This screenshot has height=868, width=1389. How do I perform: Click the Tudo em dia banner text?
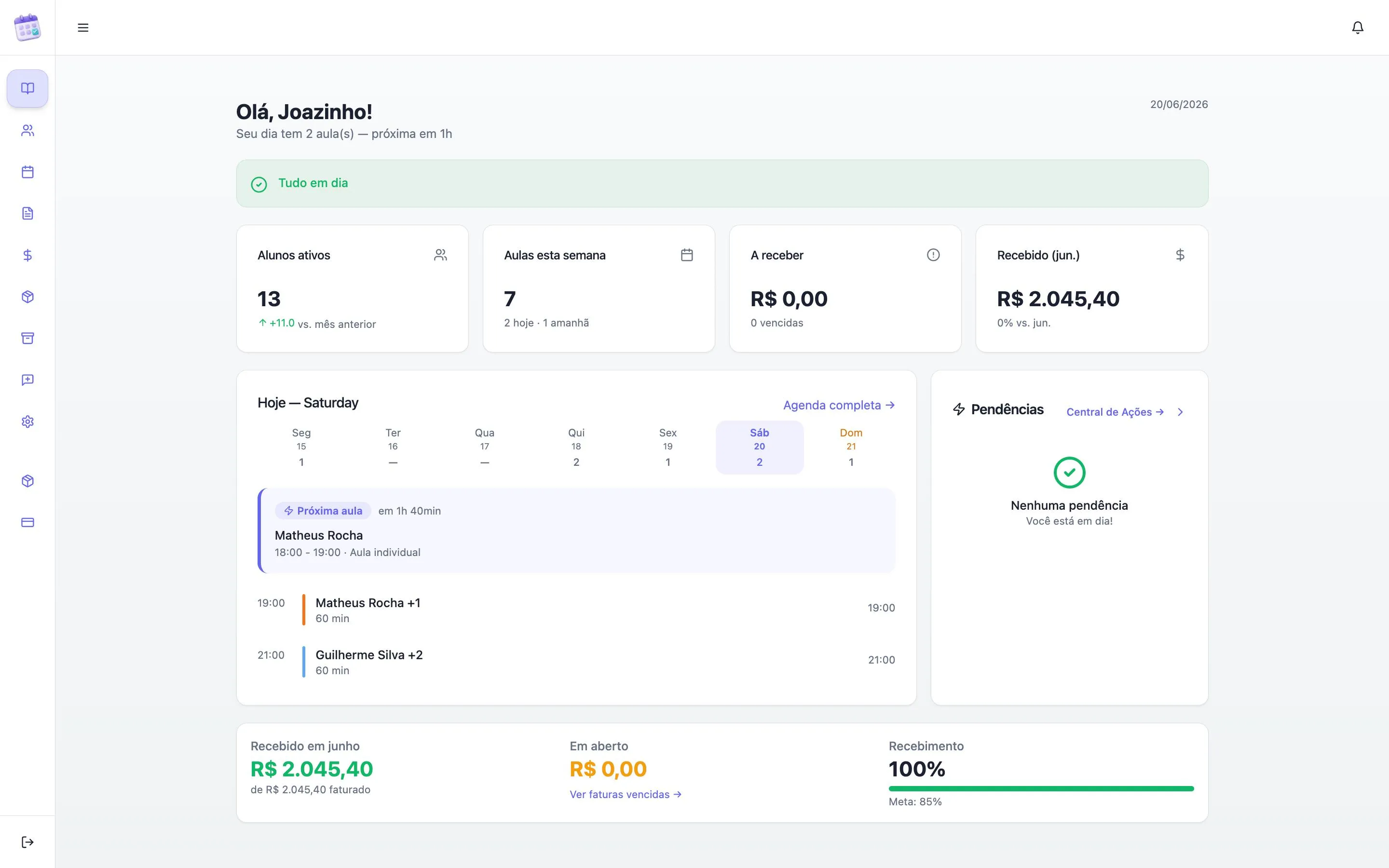coord(313,183)
